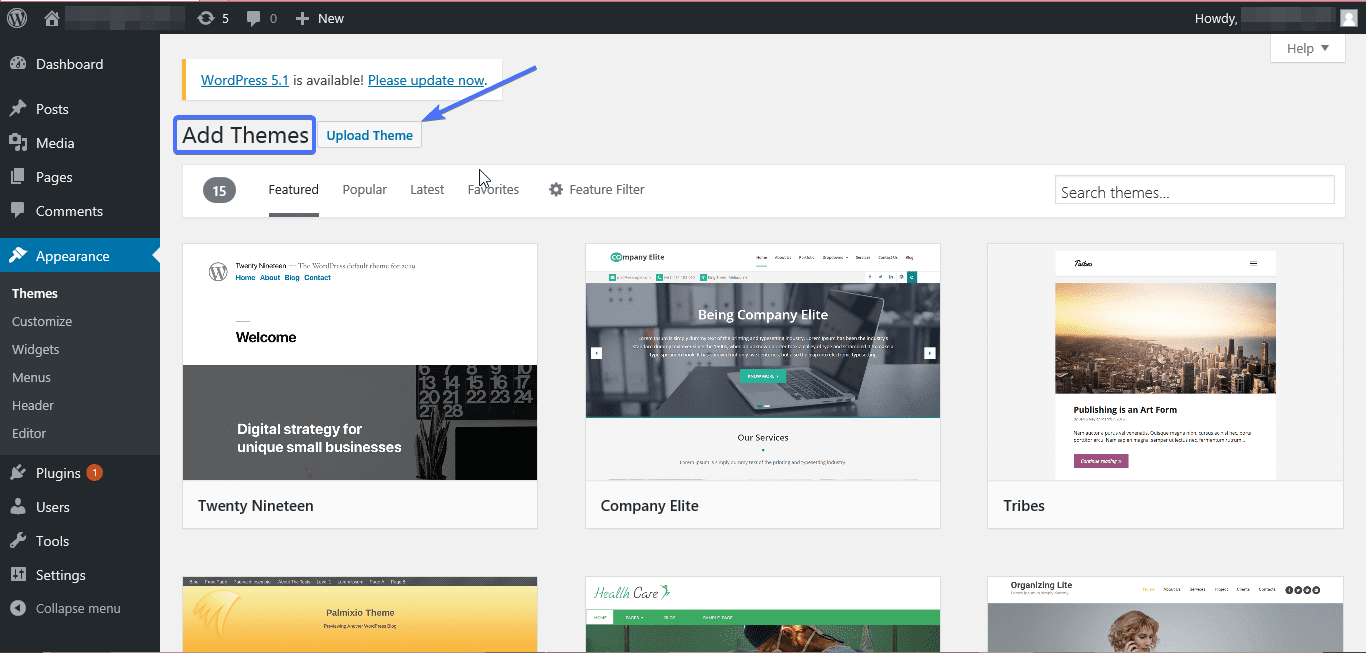Open the updates counter showing 5
The height and width of the screenshot is (653, 1366).
click(213, 18)
